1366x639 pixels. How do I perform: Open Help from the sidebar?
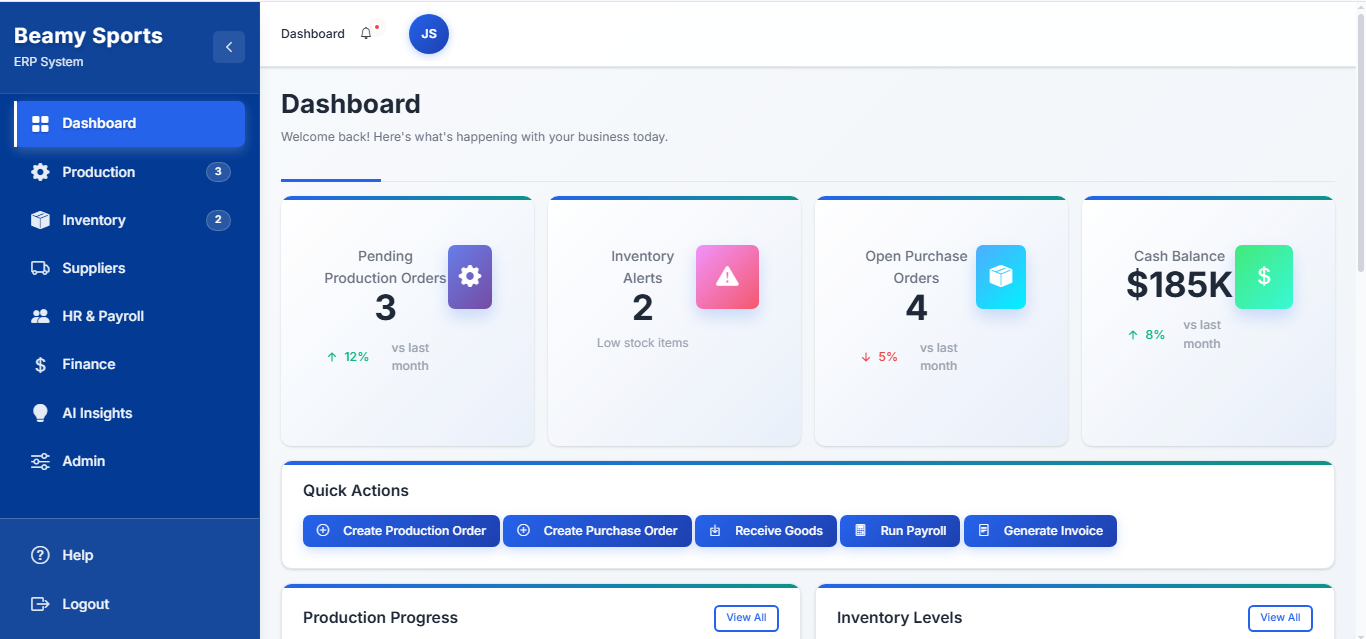130,555
